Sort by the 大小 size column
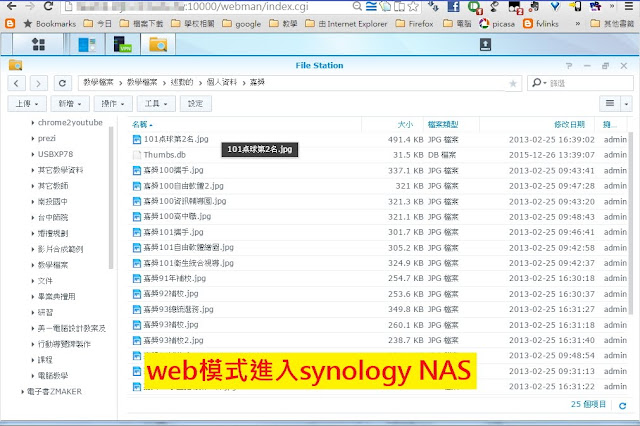 coord(405,125)
